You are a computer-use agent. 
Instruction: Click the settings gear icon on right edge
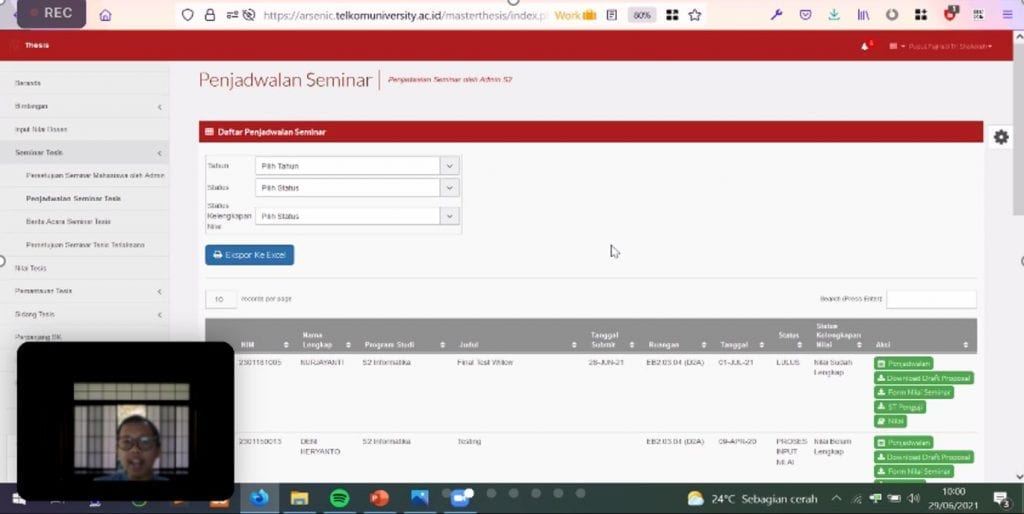tap(1001, 138)
